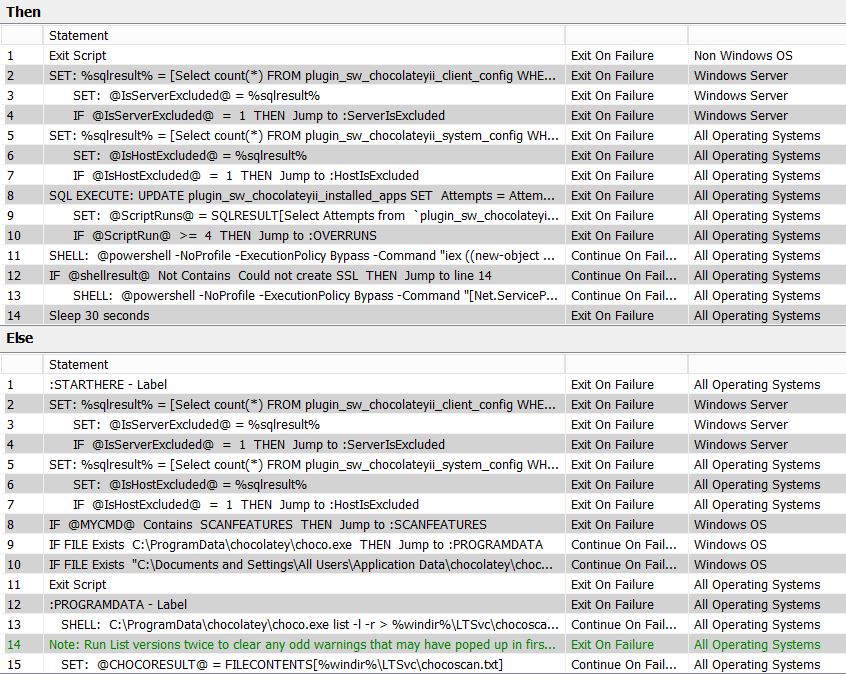Select the Sleep 30 seconds step
Screen dimensions: 846x674
tap(99, 316)
